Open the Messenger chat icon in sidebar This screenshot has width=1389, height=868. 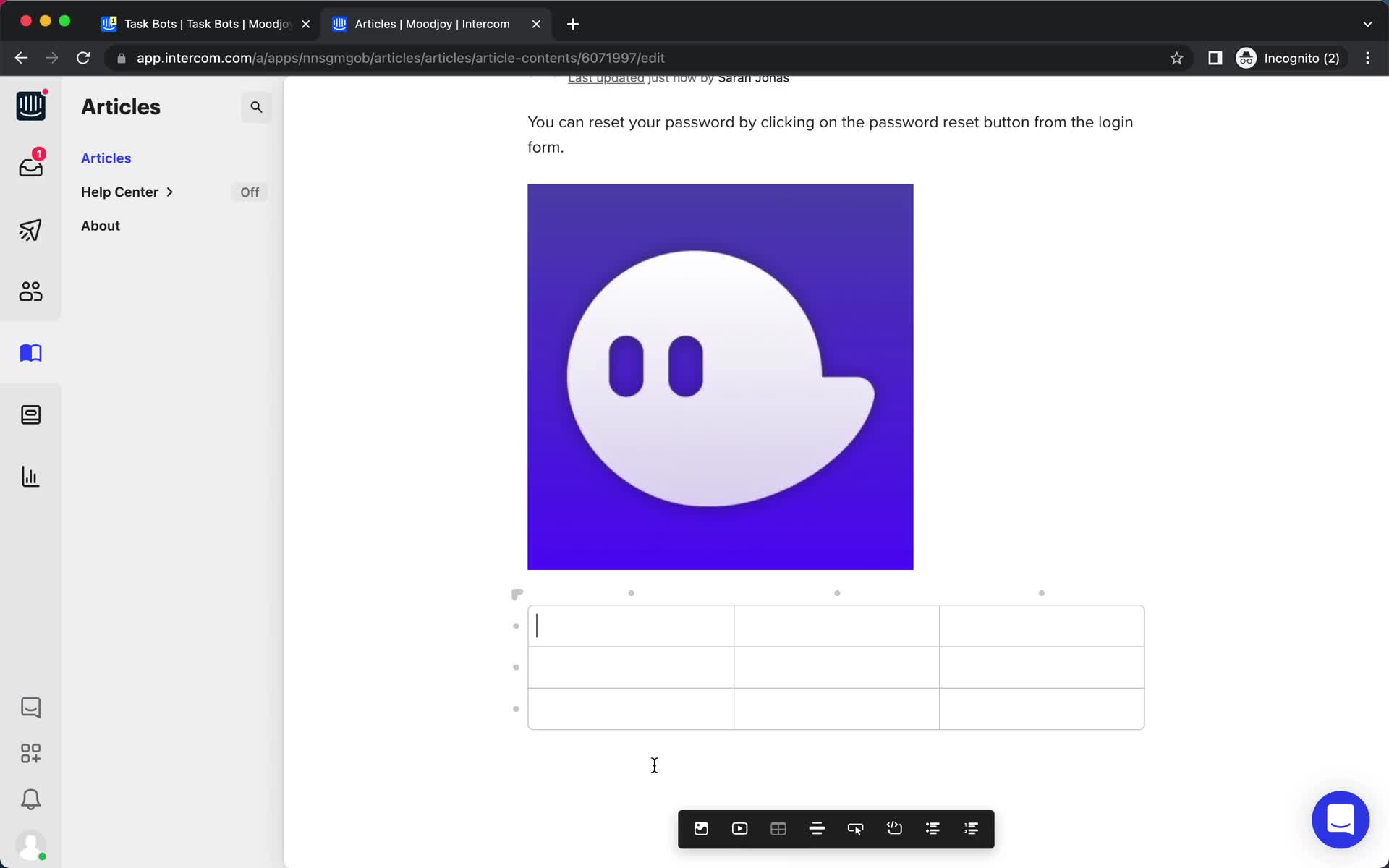pos(30,707)
